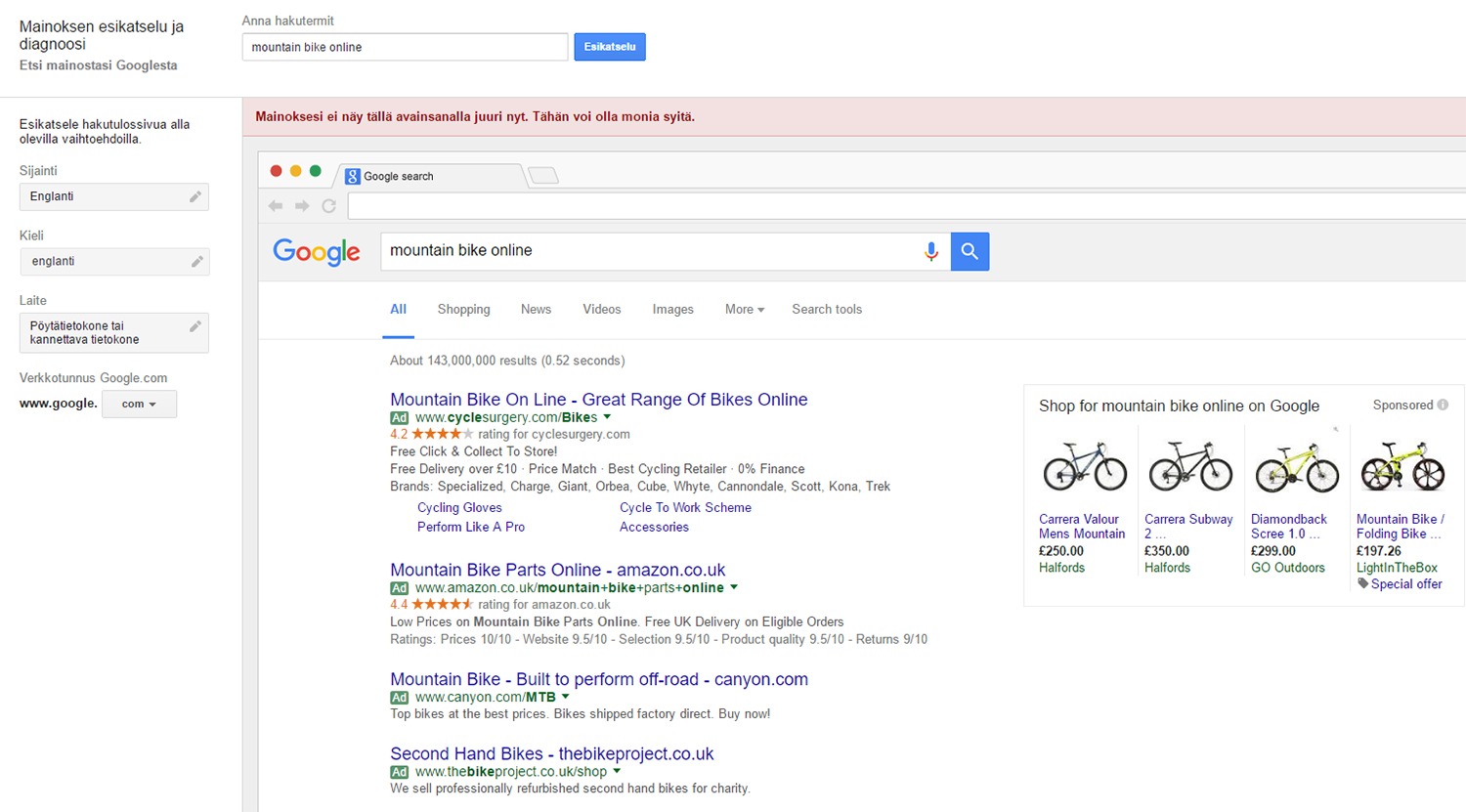The width and height of the screenshot is (1466, 812).
Task: Open a new browser tab
Action: (x=543, y=176)
